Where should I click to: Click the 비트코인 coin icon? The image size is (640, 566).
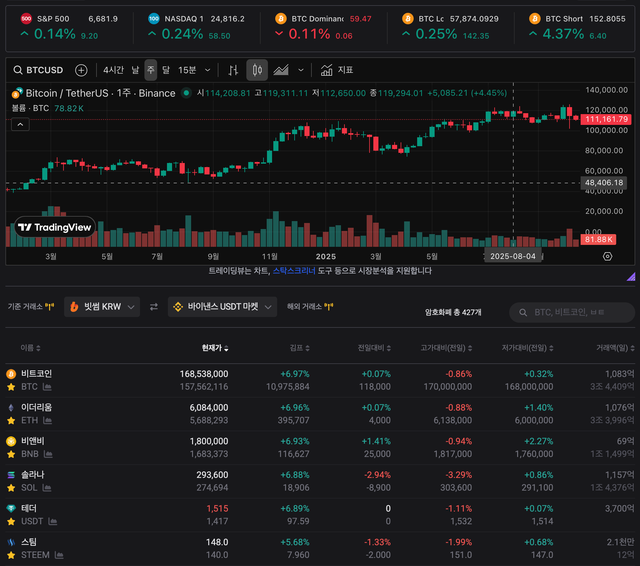pos(11,374)
